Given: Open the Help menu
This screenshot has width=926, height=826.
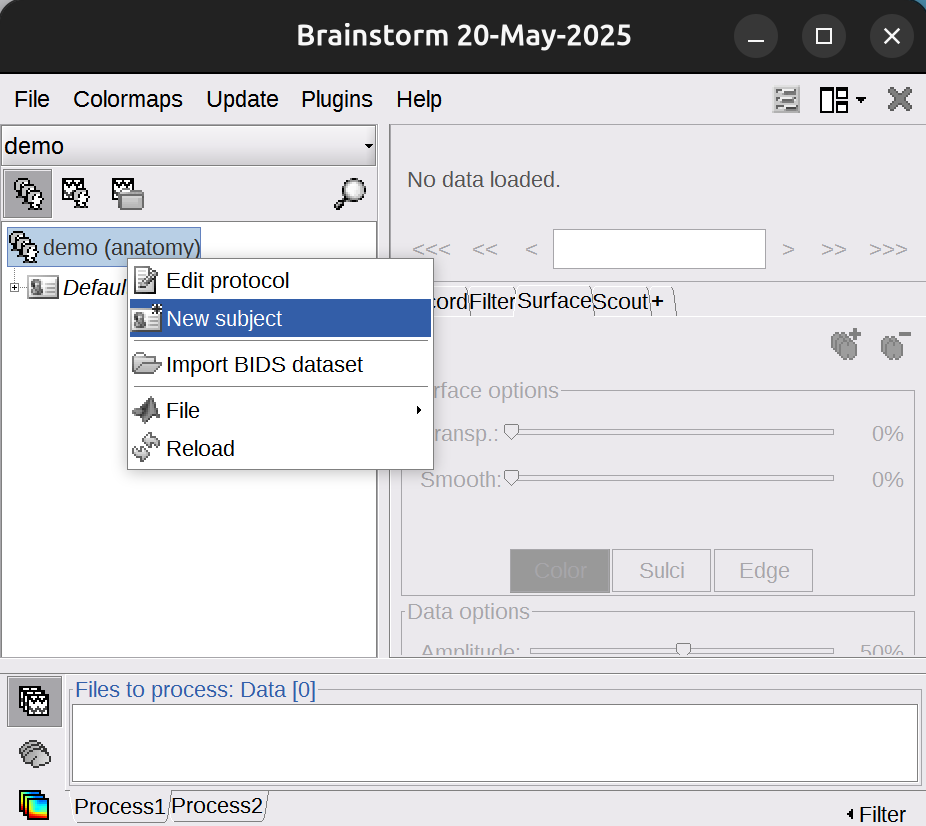Looking at the screenshot, I should (419, 99).
